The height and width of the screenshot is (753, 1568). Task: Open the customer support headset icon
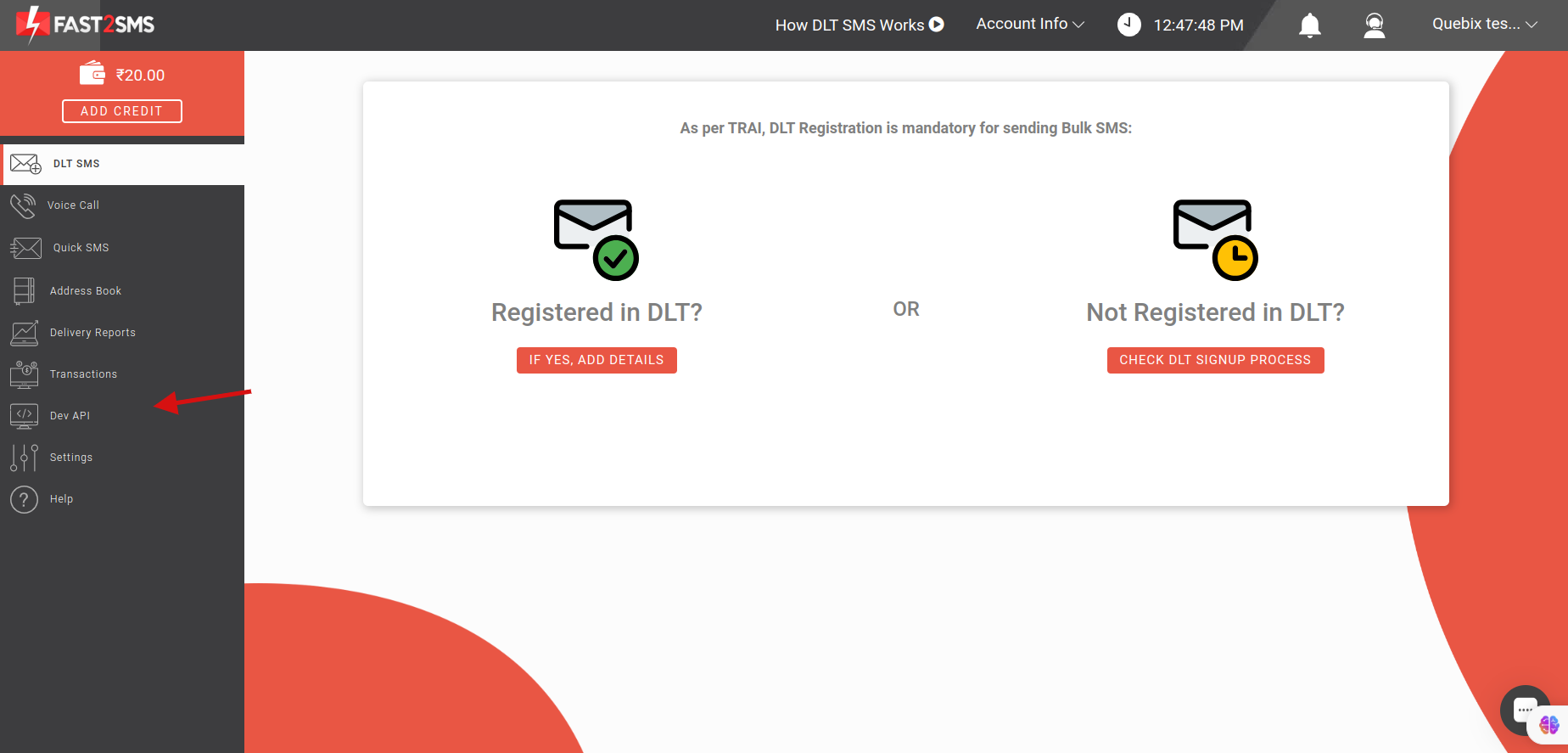1375,25
